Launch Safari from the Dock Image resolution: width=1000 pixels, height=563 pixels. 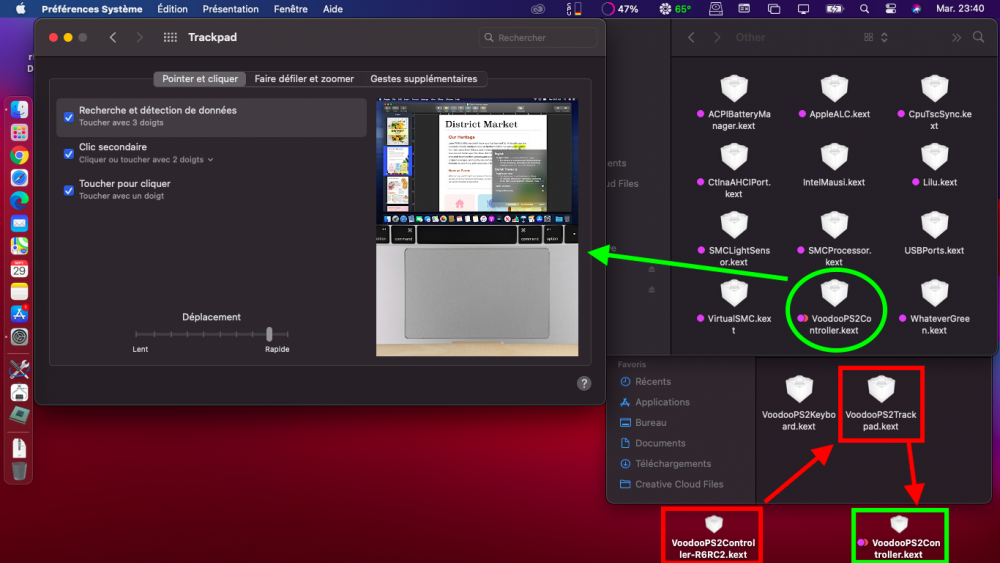click(19, 178)
